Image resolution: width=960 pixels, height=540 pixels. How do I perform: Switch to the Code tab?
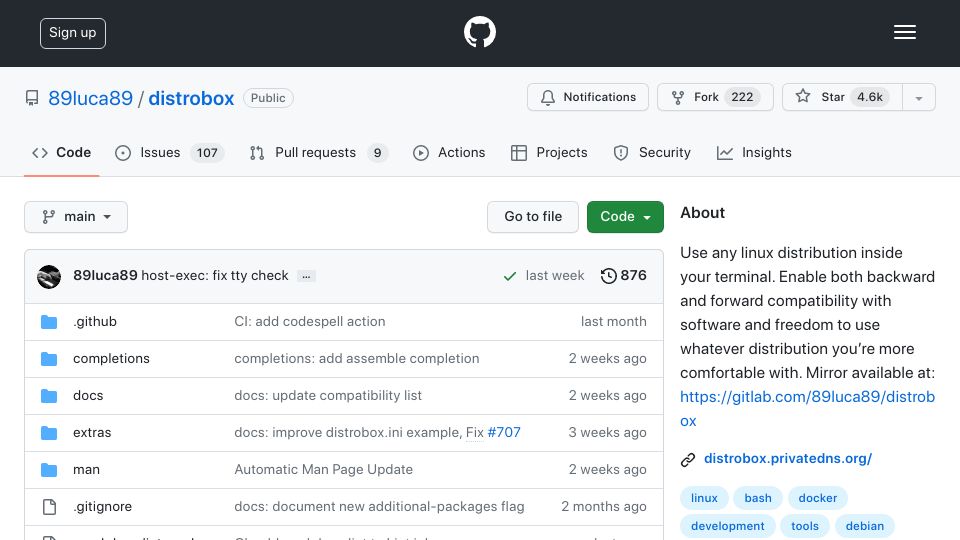[x=61, y=152]
